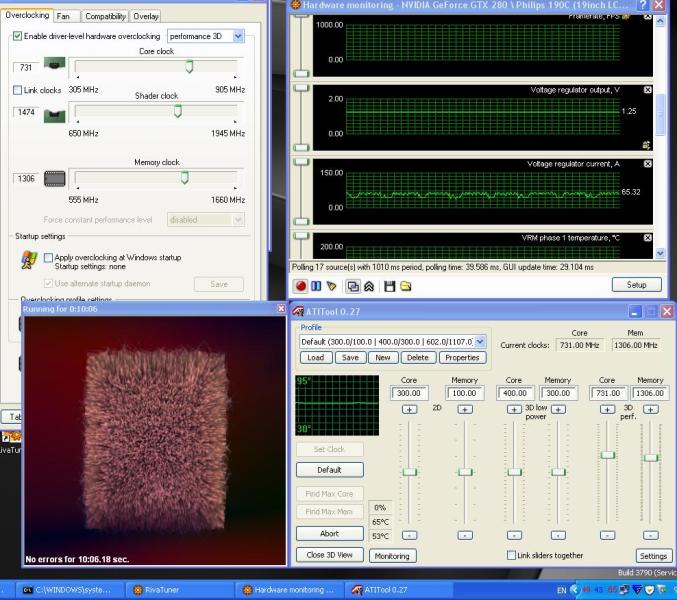The image size is (677, 600).
Task: Click the Memory clock slider thumb in RivaTuner
Action: point(184,177)
